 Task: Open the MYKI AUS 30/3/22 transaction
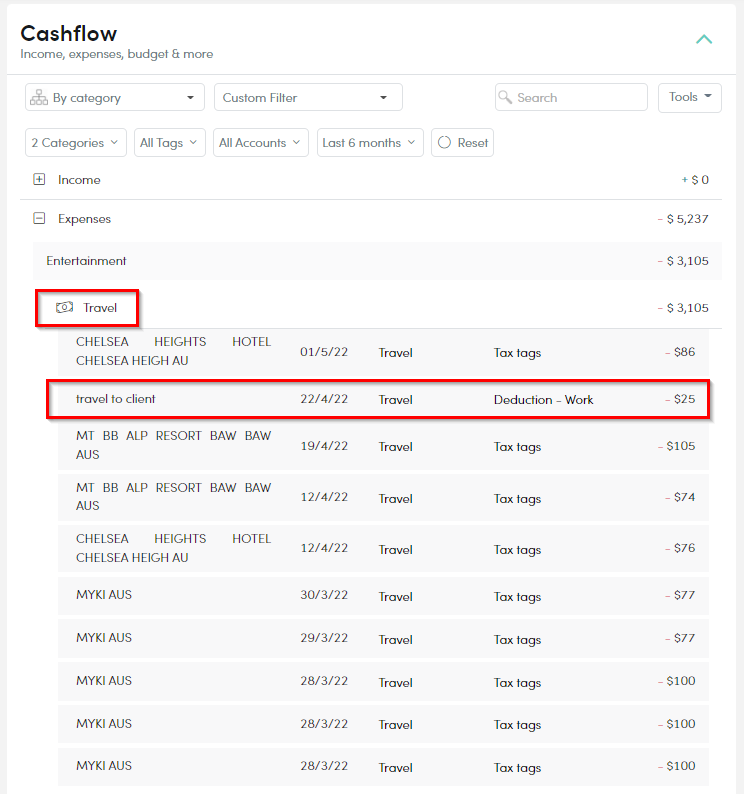[x=383, y=596]
